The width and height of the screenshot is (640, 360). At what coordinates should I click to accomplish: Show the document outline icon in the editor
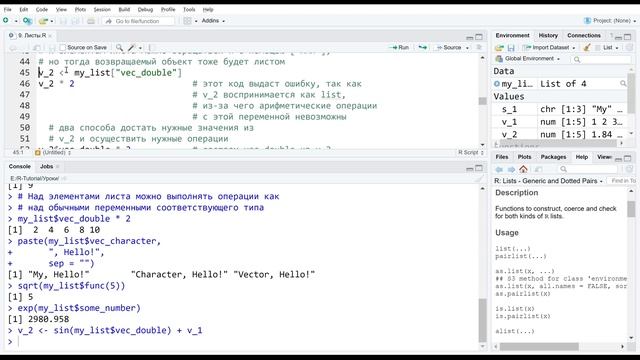point(479,47)
